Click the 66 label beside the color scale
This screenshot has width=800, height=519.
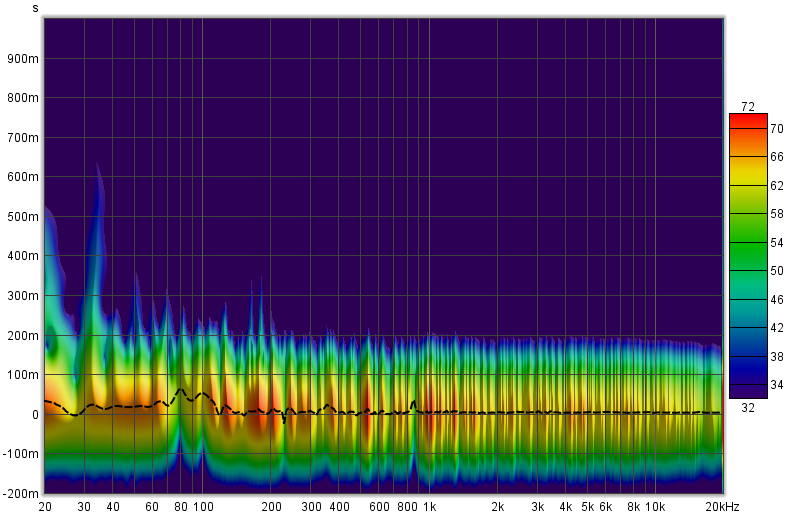pos(777,157)
